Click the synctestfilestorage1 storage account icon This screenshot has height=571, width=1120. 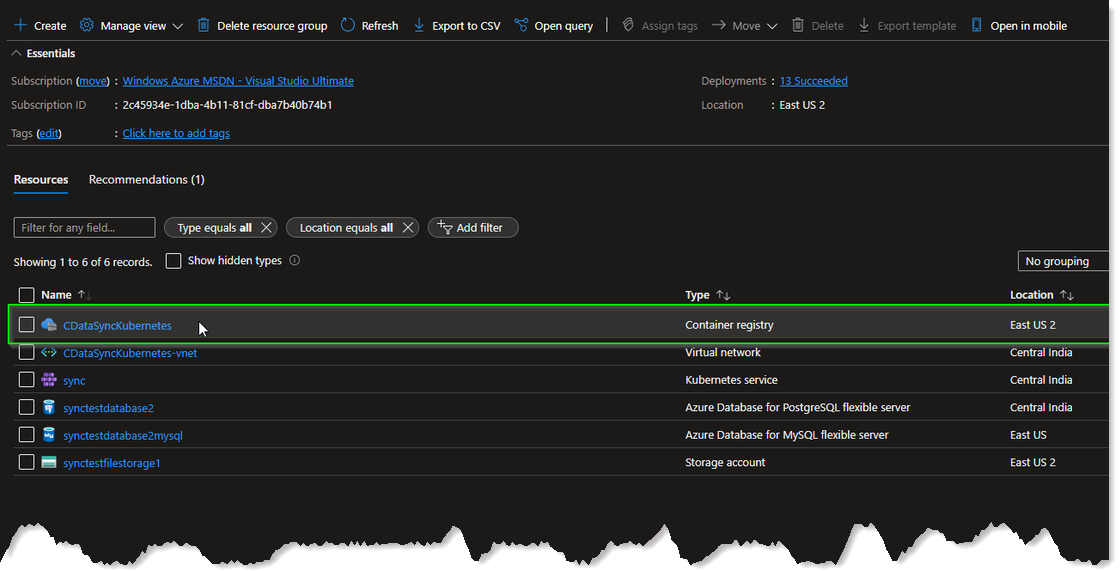49,462
